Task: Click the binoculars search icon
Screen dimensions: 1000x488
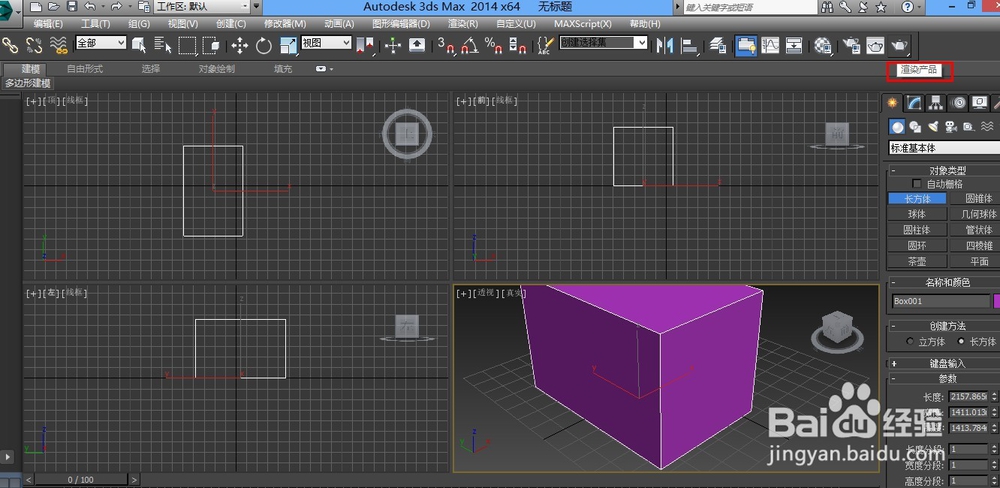Action: (x=827, y=6)
